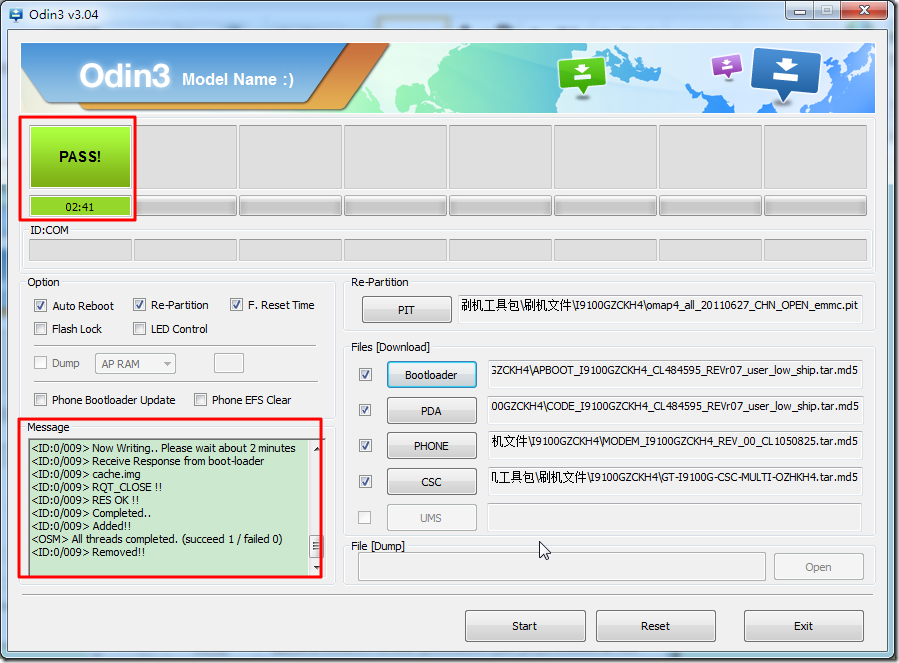899x663 pixels.
Task: Uncheck the Re-Partition option
Action: pyautogui.click(x=139, y=305)
